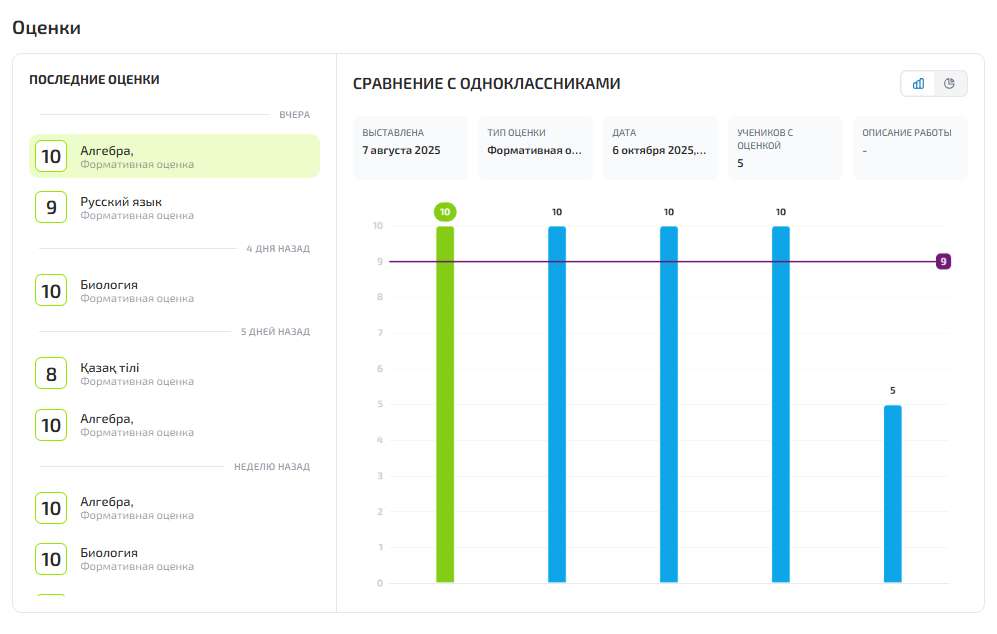This screenshot has height=634, width=997.
Task: Click the Описание работы card
Action: [910, 148]
